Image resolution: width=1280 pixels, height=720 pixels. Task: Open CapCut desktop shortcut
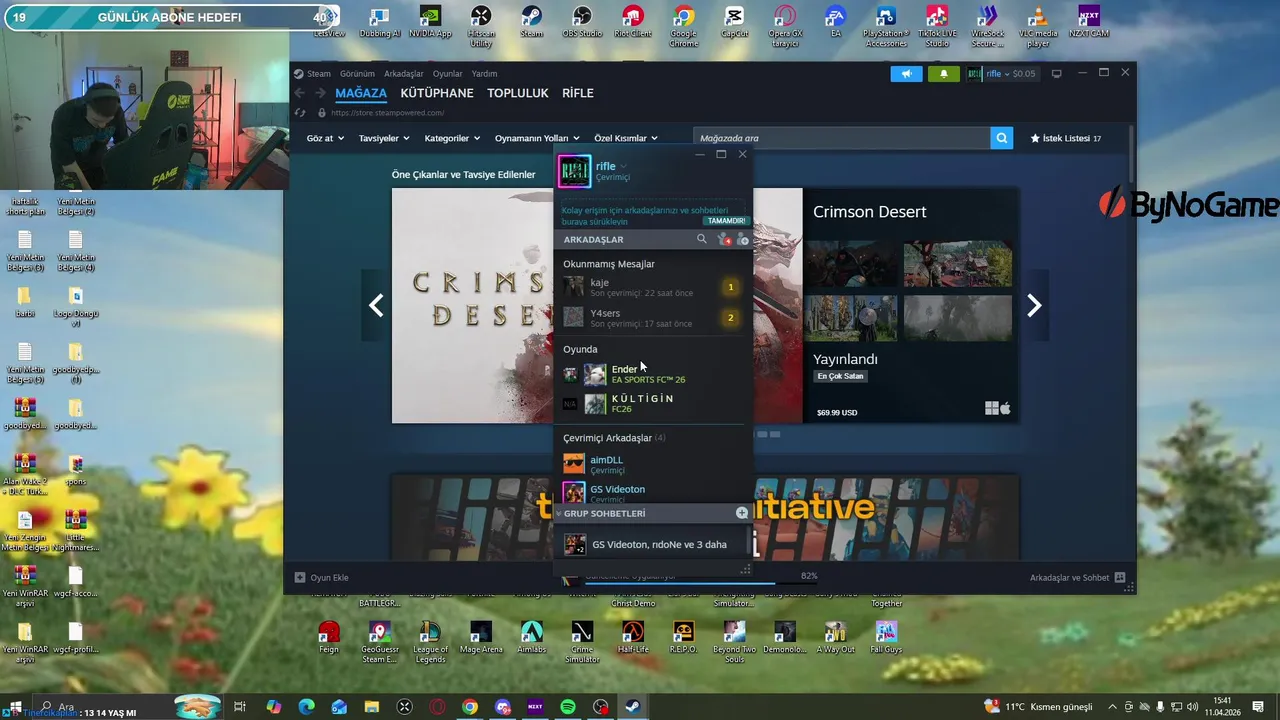734,22
